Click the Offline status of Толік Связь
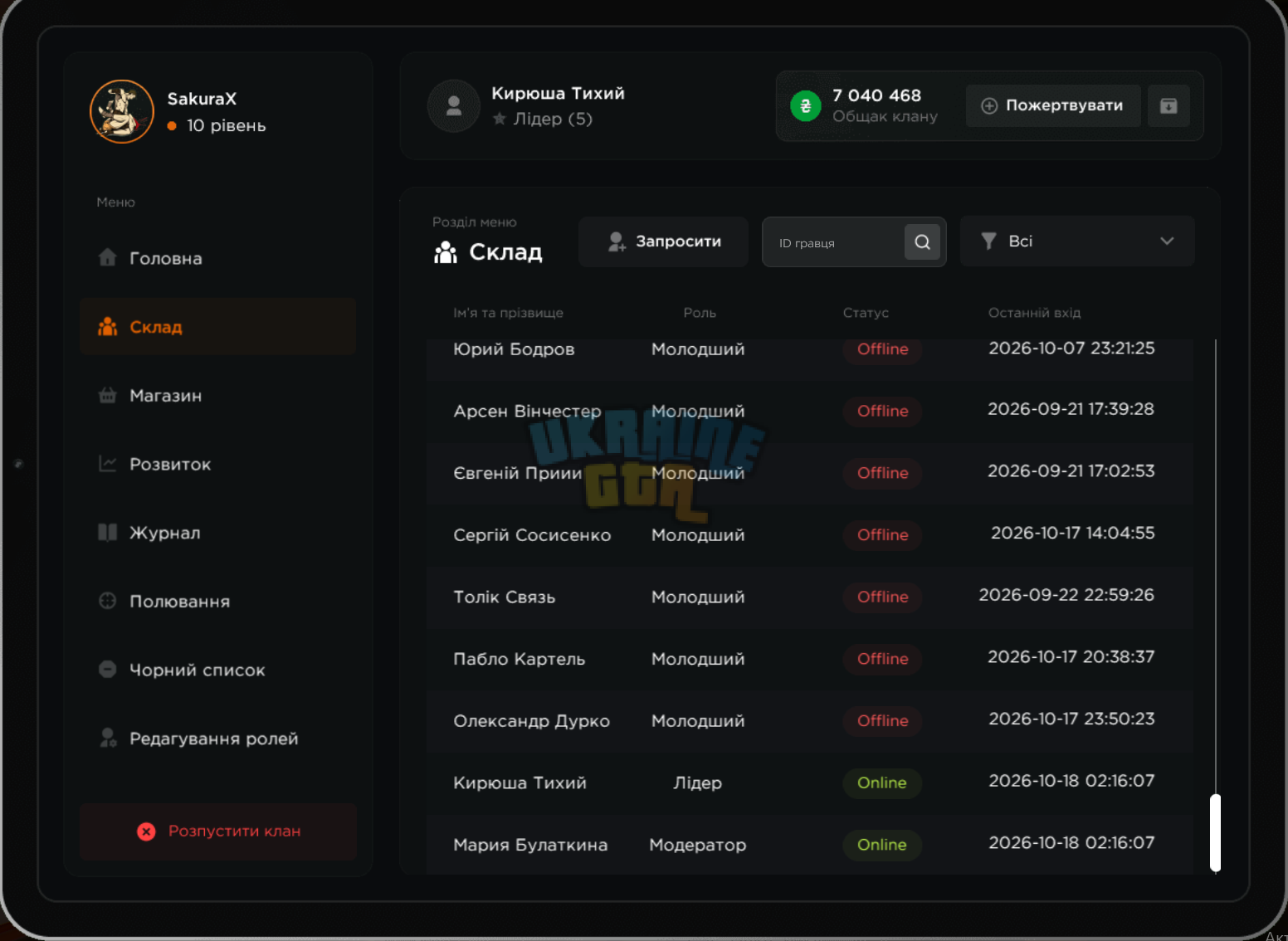1288x941 pixels. [x=882, y=597]
